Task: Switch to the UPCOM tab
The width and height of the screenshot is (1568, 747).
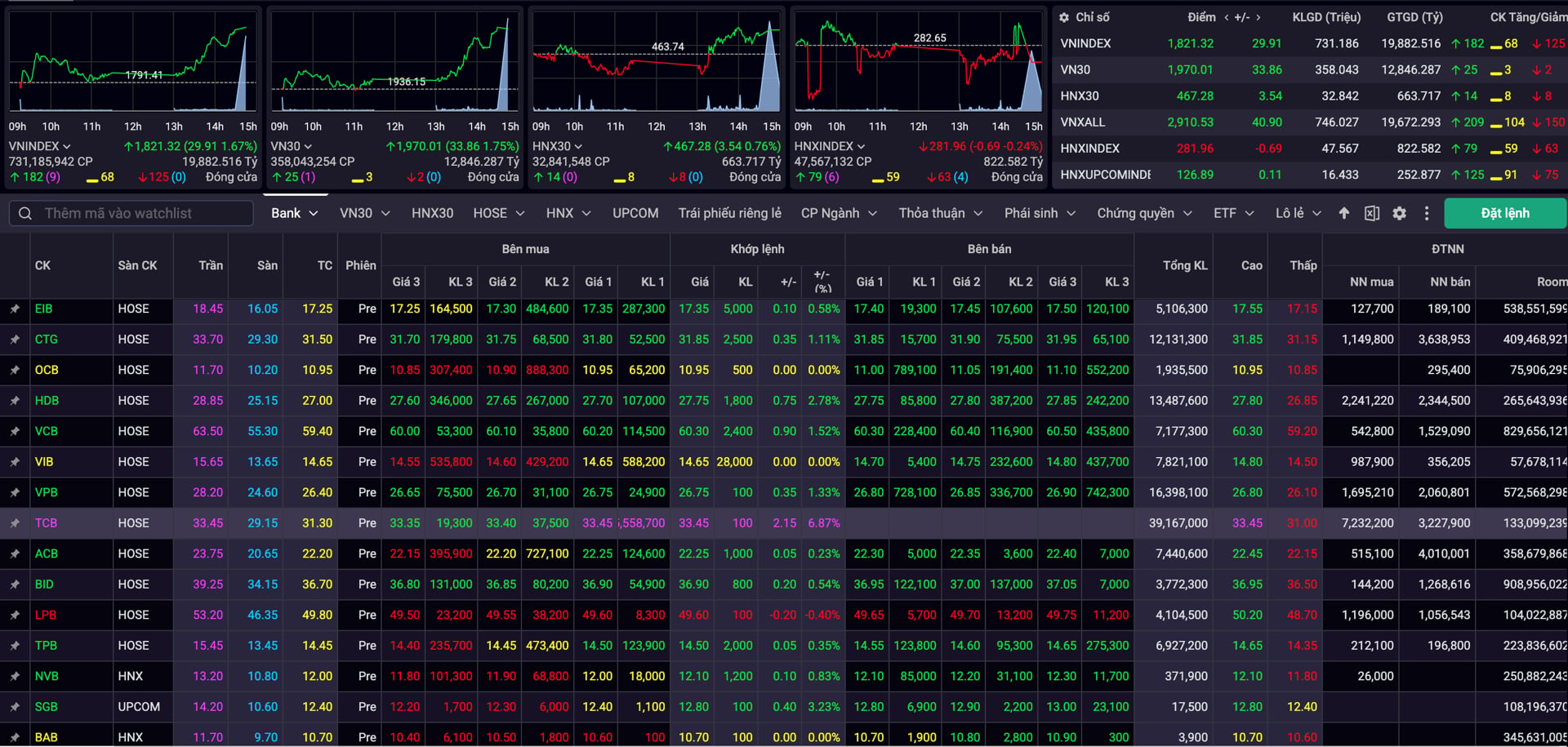Action: [x=635, y=213]
